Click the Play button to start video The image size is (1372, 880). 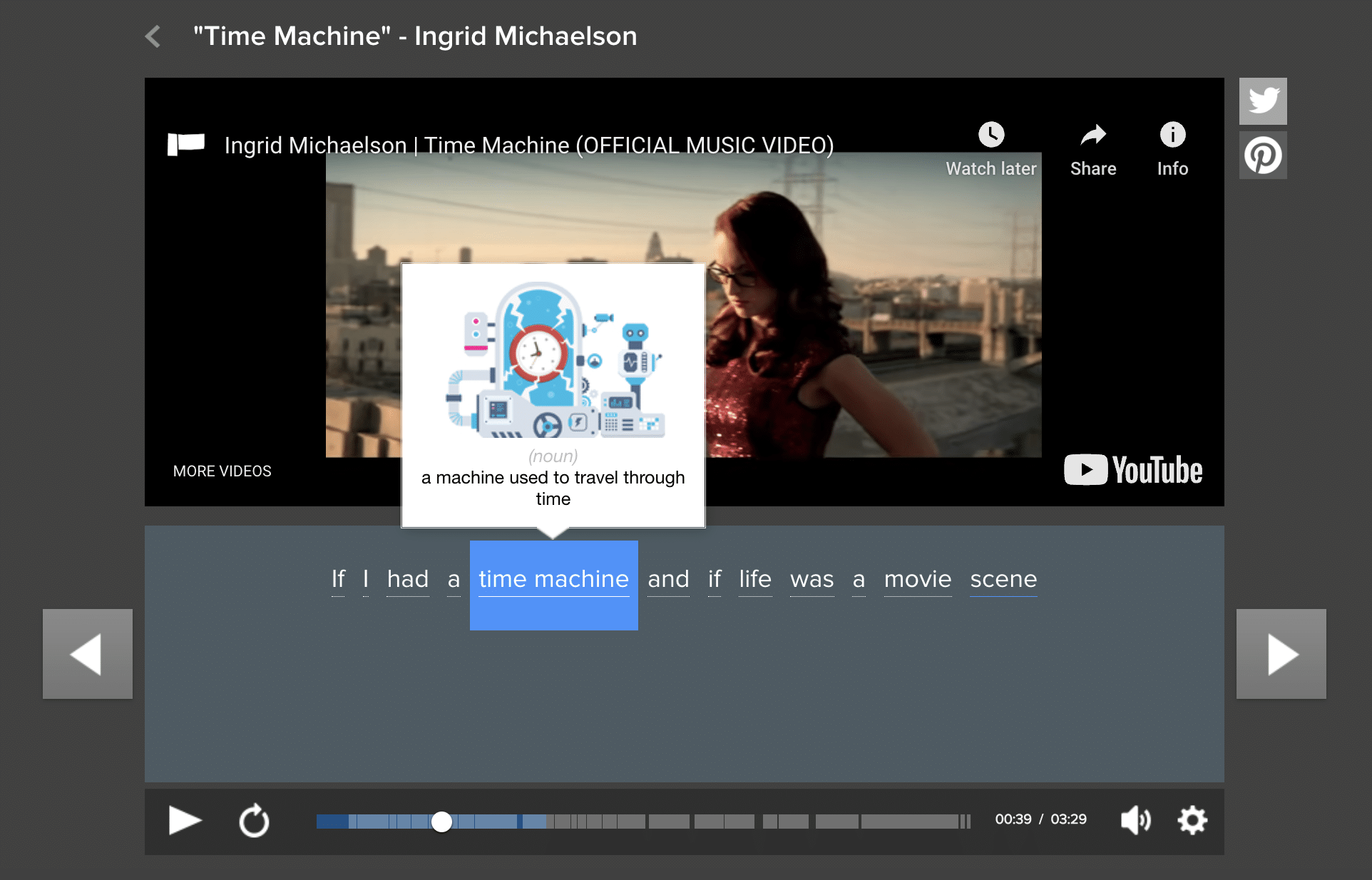coord(183,819)
